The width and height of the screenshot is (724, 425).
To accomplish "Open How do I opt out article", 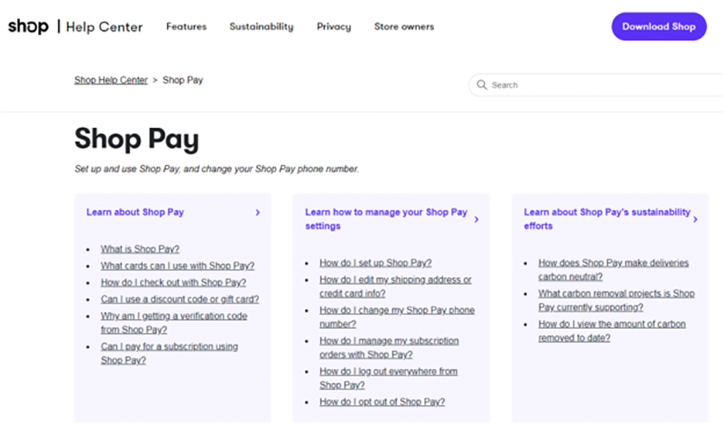I will [382, 402].
